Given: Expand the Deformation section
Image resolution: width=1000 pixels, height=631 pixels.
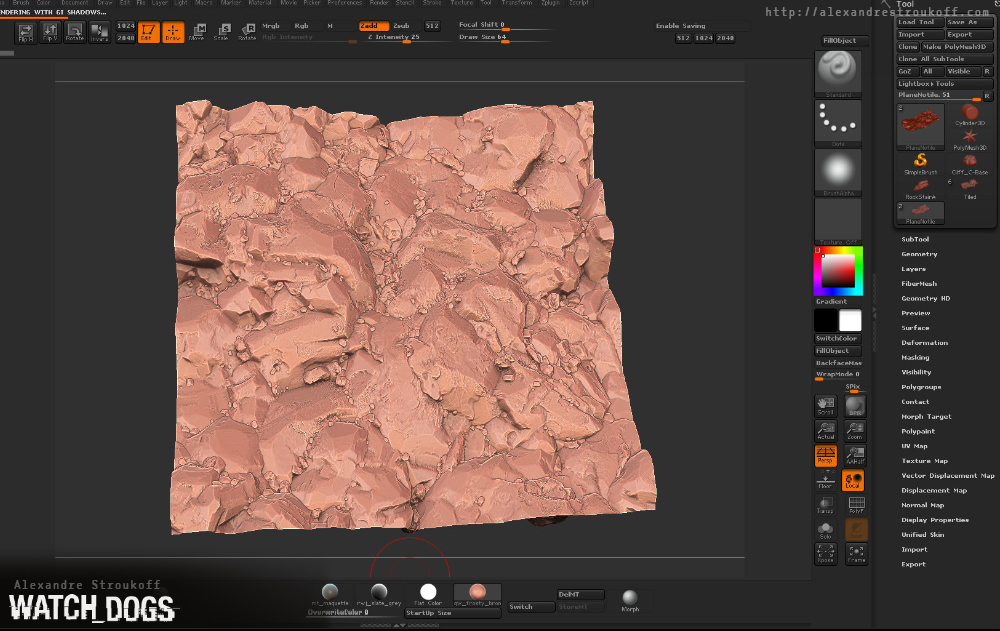Looking at the screenshot, I should click(x=924, y=343).
